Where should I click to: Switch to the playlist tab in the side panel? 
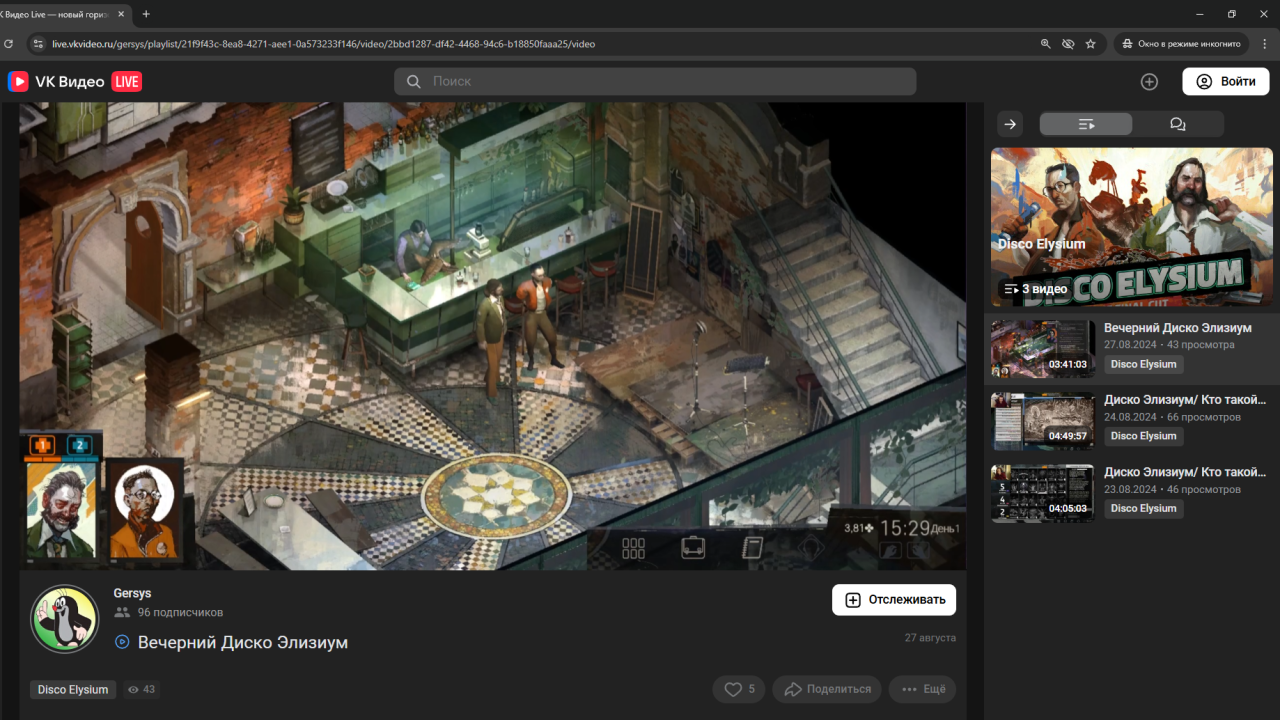click(1086, 124)
